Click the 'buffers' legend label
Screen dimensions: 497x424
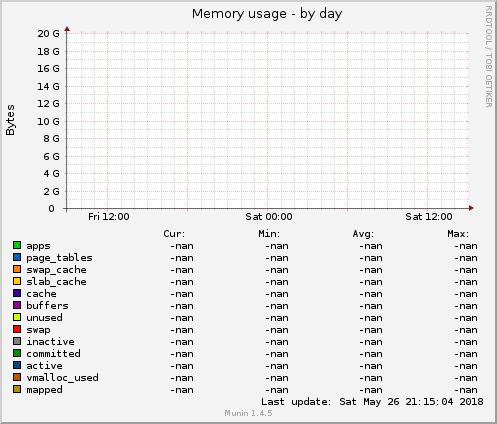(x=47, y=306)
